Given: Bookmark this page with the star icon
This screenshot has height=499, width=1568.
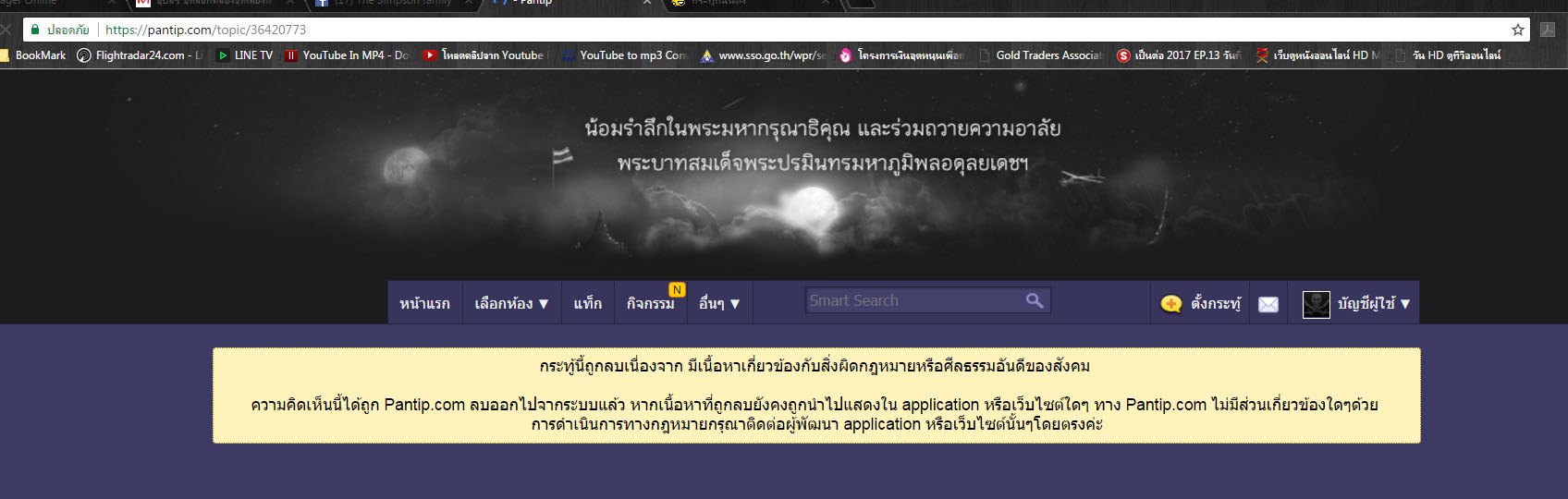Looking at the screenshot, I should [1518, 30].
